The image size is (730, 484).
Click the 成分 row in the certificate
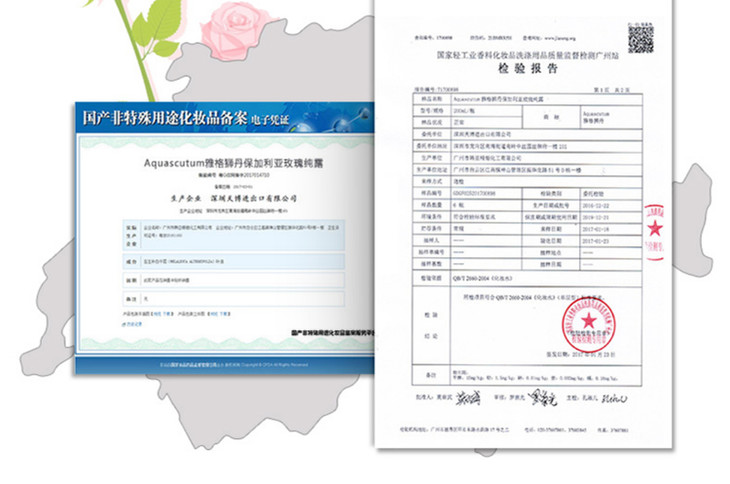[x=233, y=262]
